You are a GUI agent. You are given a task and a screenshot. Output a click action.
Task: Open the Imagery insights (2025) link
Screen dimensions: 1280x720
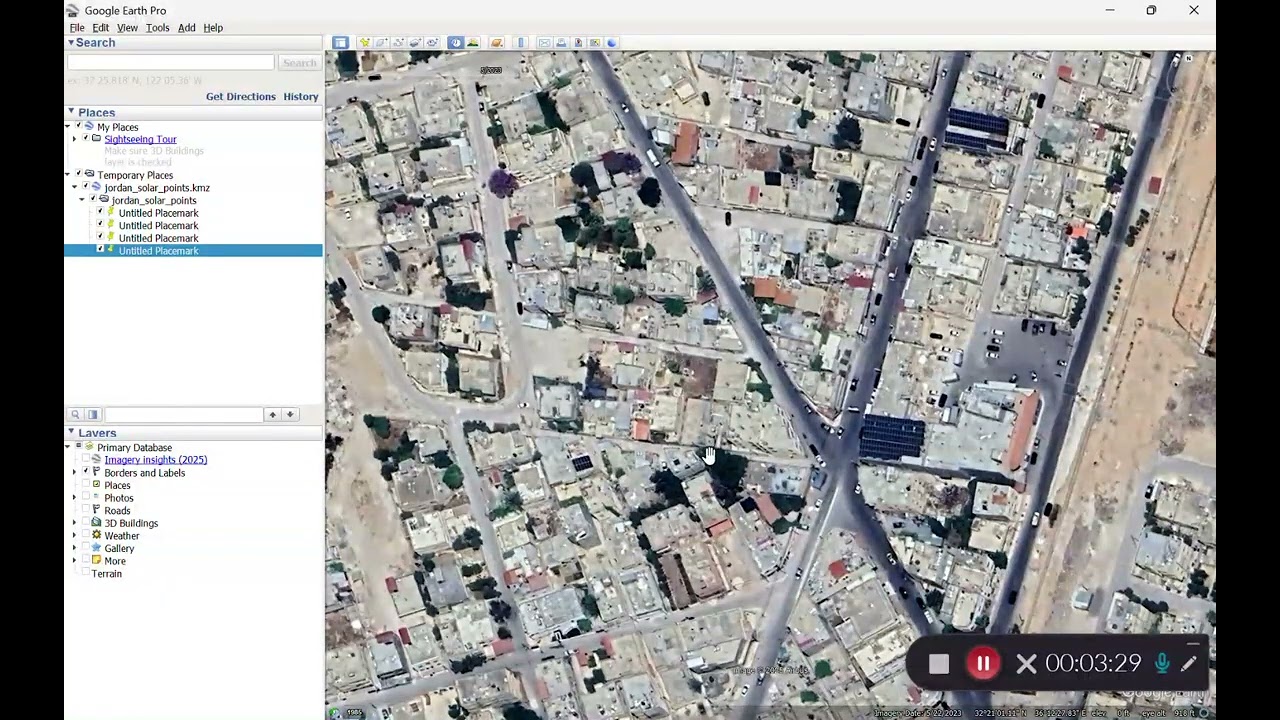(156, 460)
